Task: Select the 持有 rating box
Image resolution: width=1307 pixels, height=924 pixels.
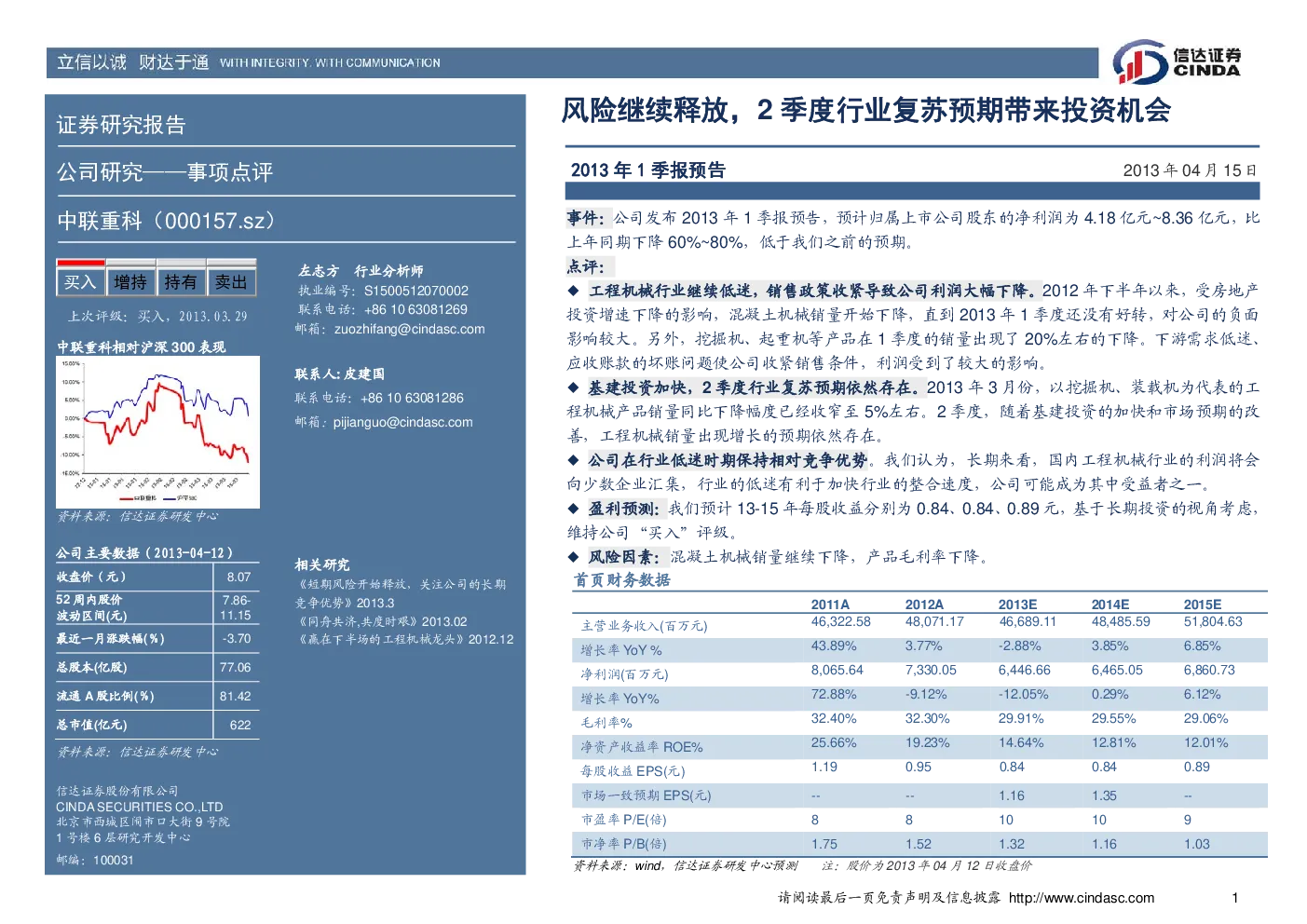Action: pos(181,281)
